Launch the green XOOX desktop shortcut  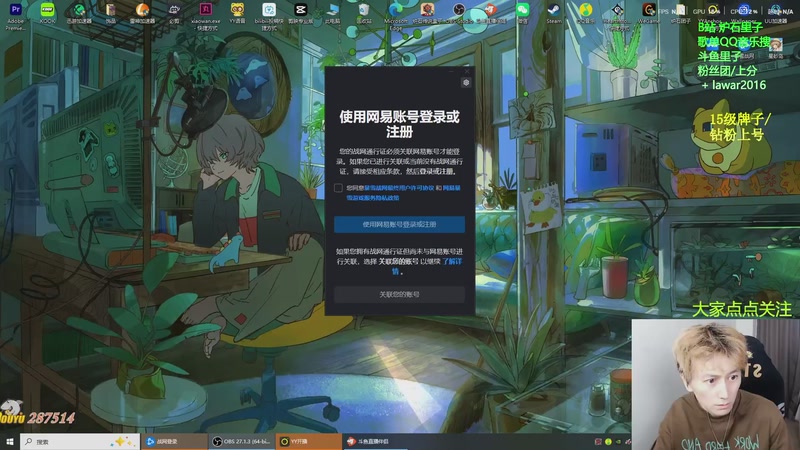tap(47, 13)
